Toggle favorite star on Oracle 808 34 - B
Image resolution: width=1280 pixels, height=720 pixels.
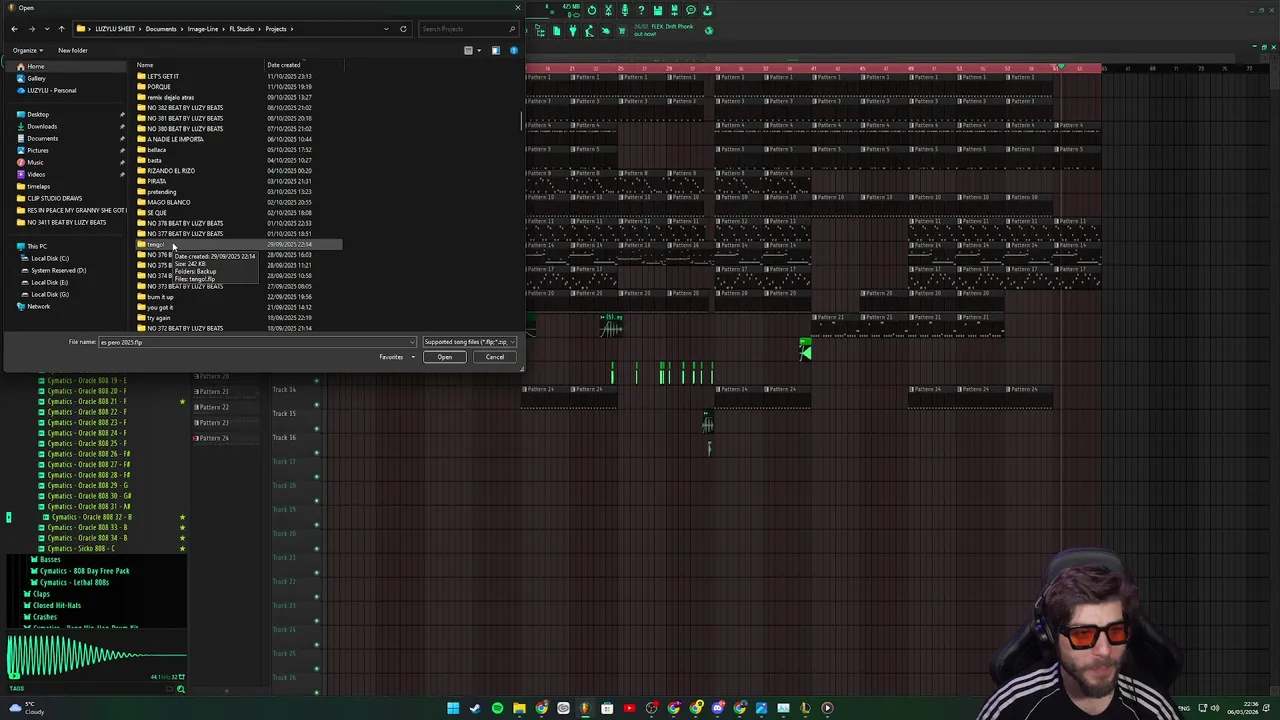182,538
